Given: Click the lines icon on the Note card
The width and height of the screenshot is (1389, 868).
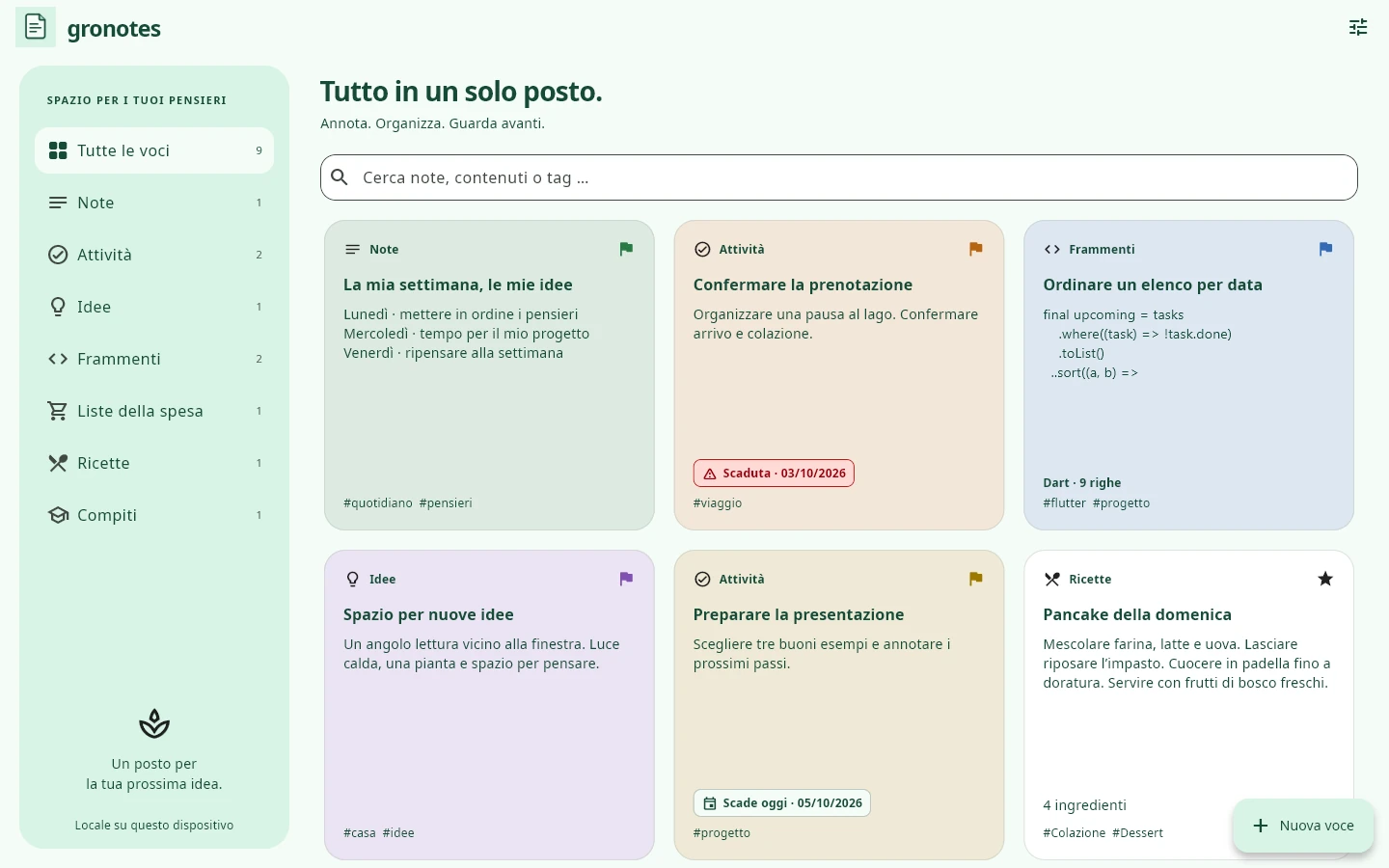Looking at the screenshot, I should [353, 249].
